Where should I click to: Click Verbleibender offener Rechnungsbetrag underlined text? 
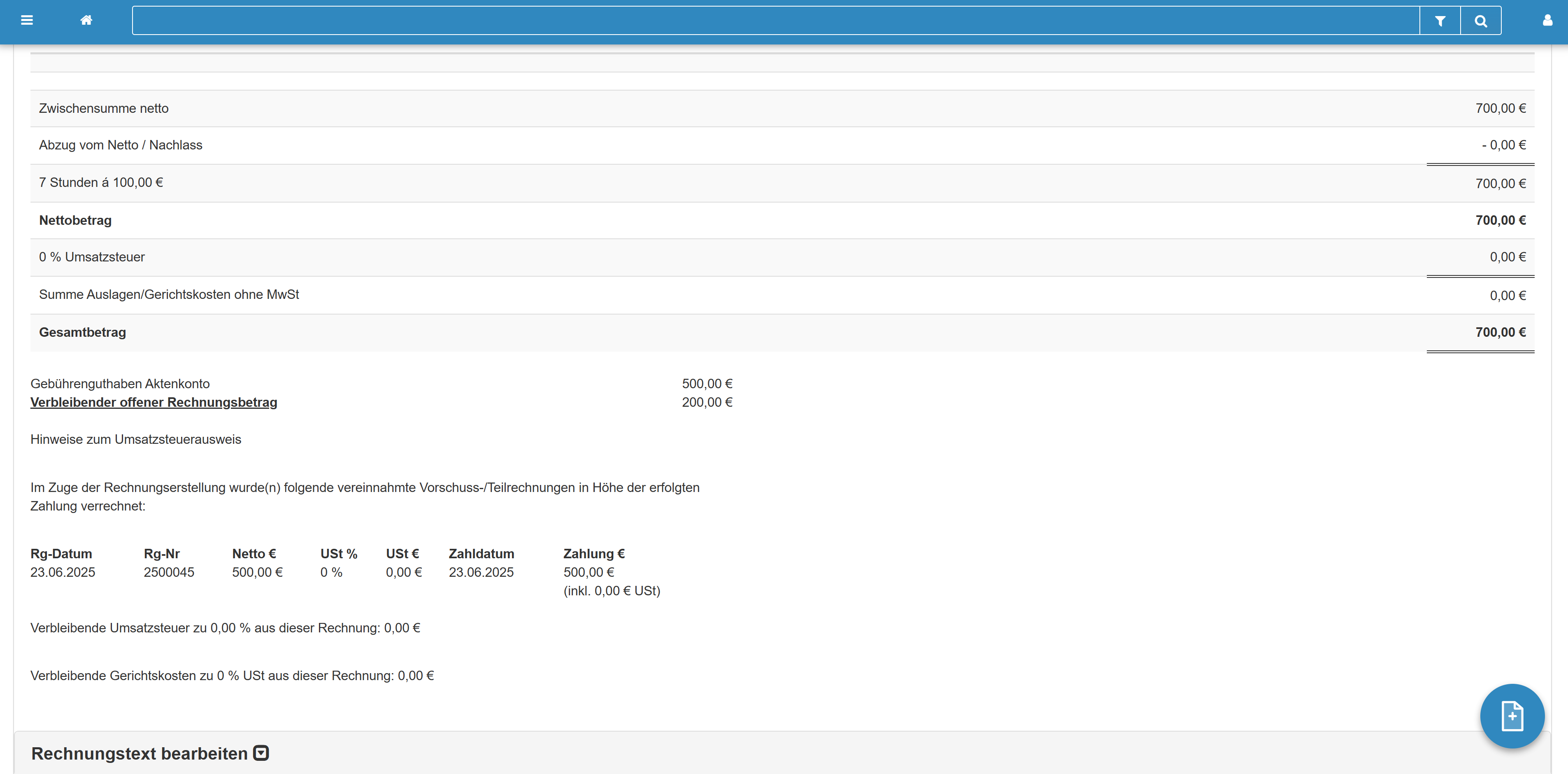click(154, 403)
